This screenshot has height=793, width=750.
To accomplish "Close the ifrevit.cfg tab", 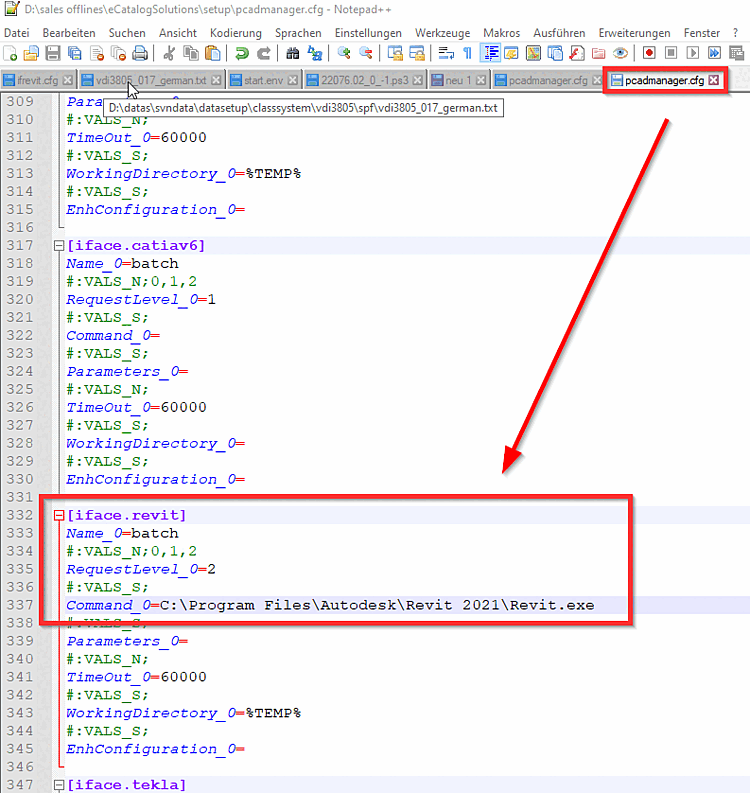I will pyautogui.click(x=67, y=80).
